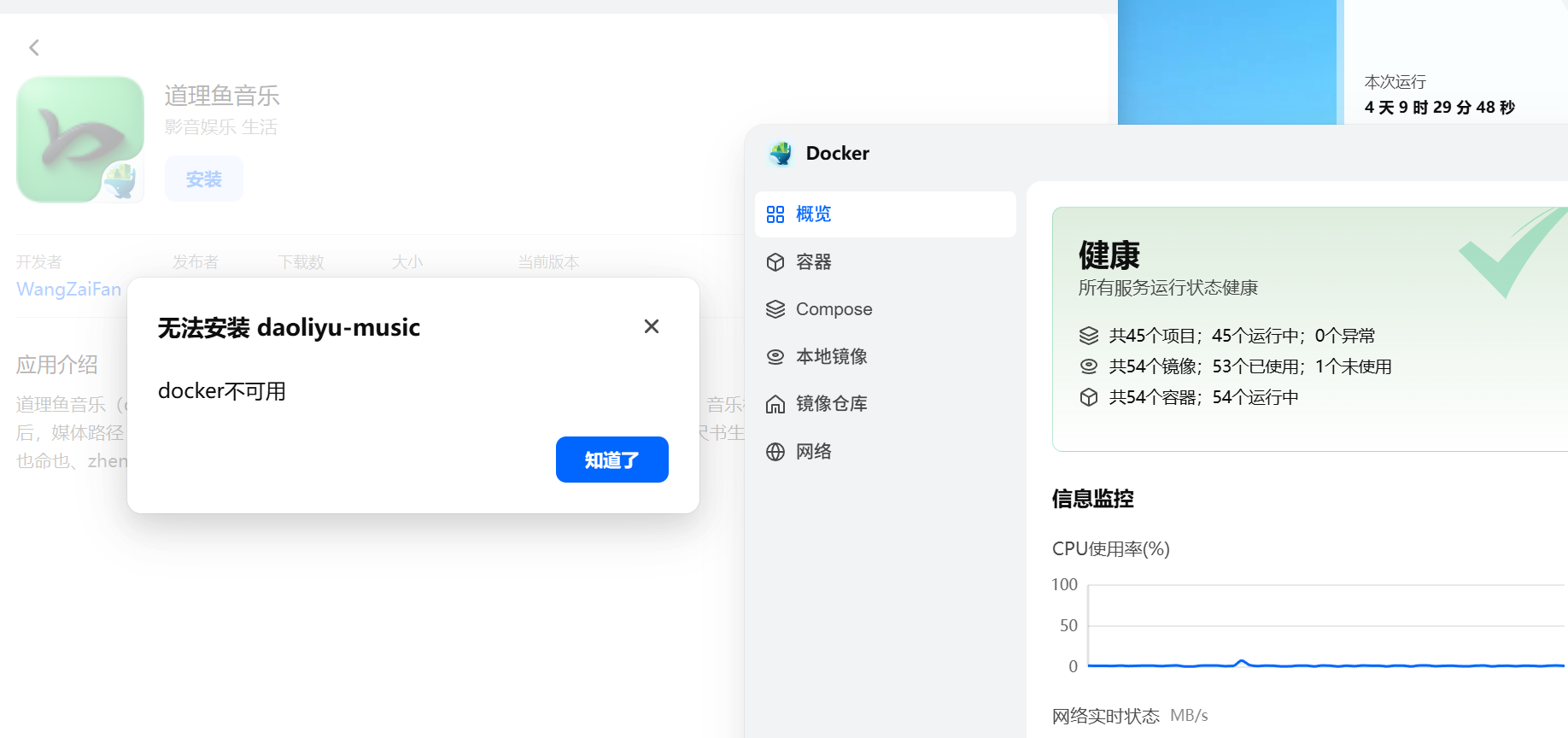This screenshot has width=1568, height=738.
Task: Open 镜像仓库 image registry
Action: tap(886, 404)
